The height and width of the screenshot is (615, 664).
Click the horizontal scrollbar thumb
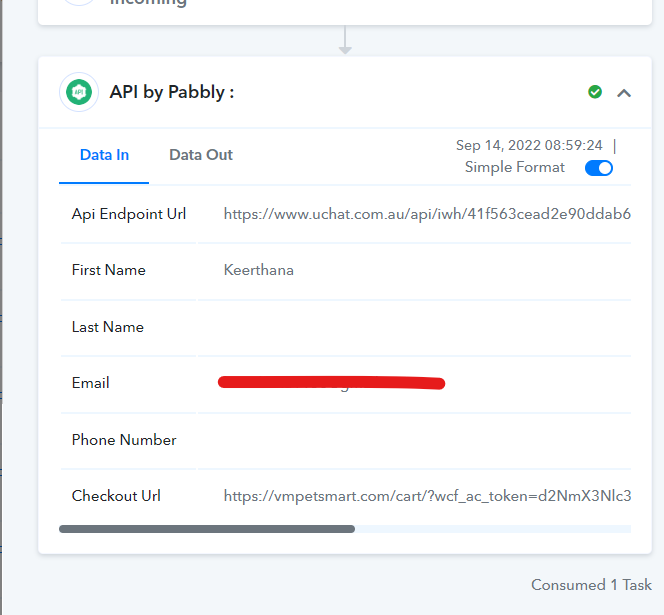207,529
